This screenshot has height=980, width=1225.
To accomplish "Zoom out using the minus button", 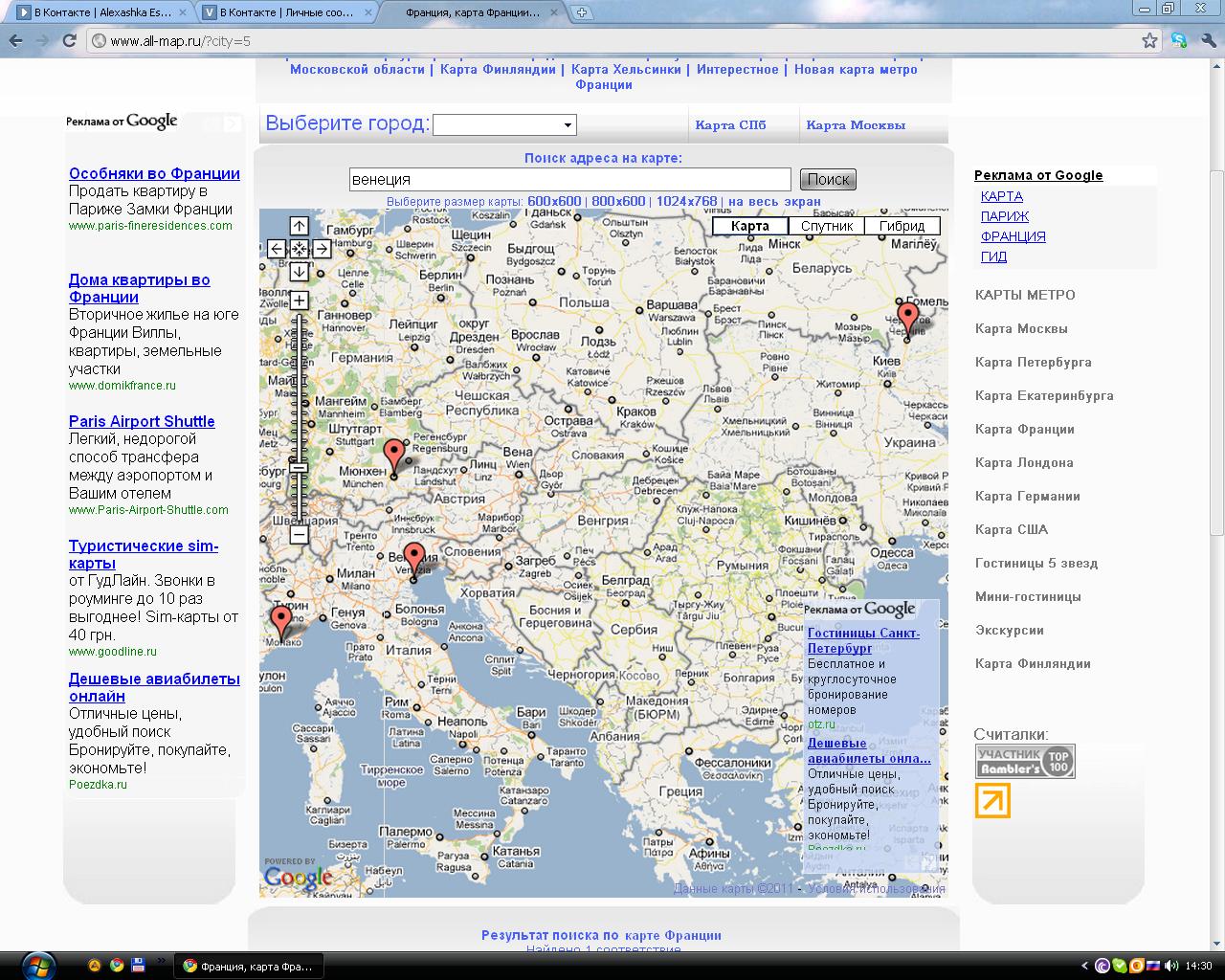I will click(300, 535).
